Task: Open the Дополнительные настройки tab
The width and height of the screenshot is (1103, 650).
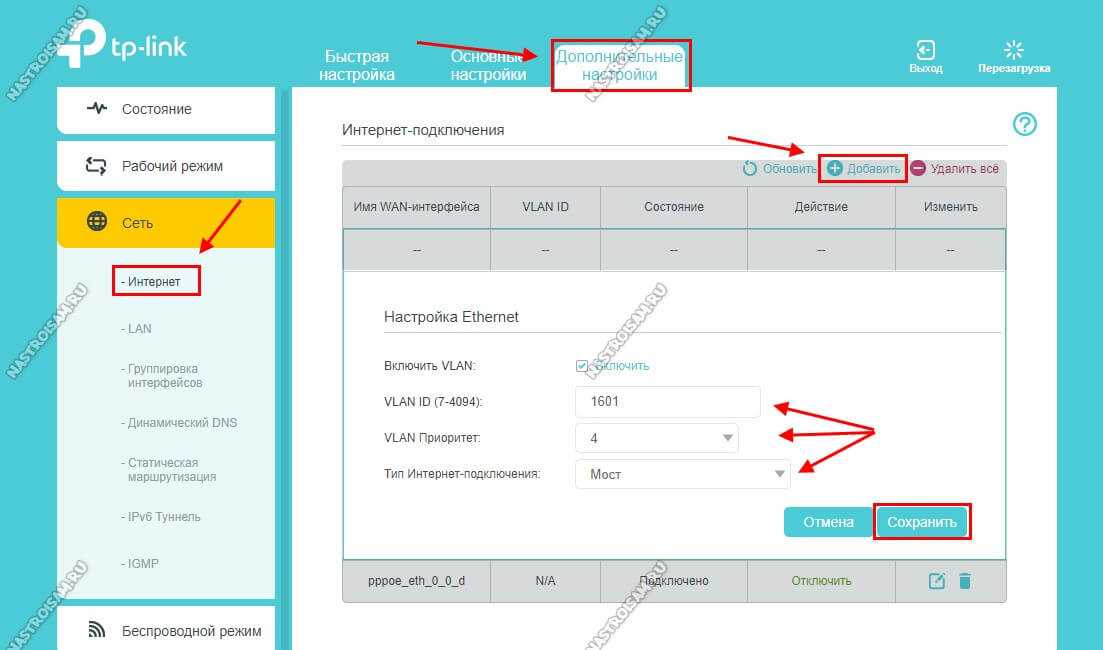Action: (x=620, y=65)
